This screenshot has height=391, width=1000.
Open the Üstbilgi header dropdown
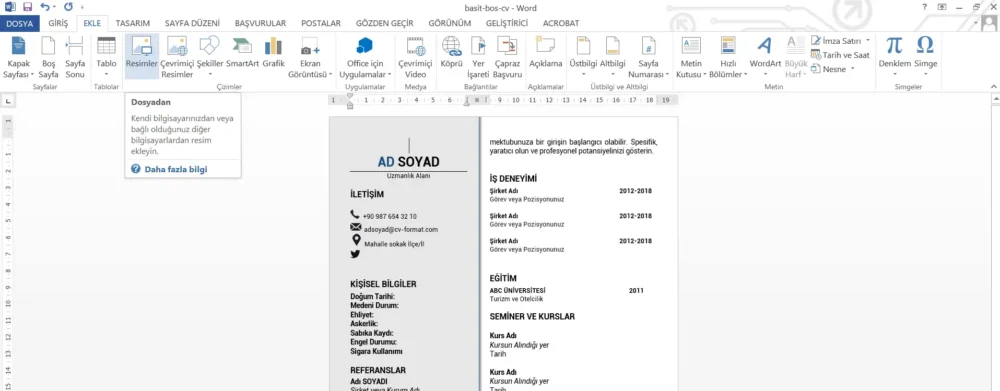coord(583,57)
